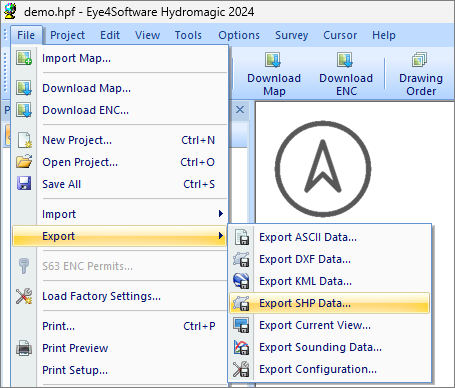Click the Export Current View icon
This screenshot has width=455, height=388.
(241, 325)
